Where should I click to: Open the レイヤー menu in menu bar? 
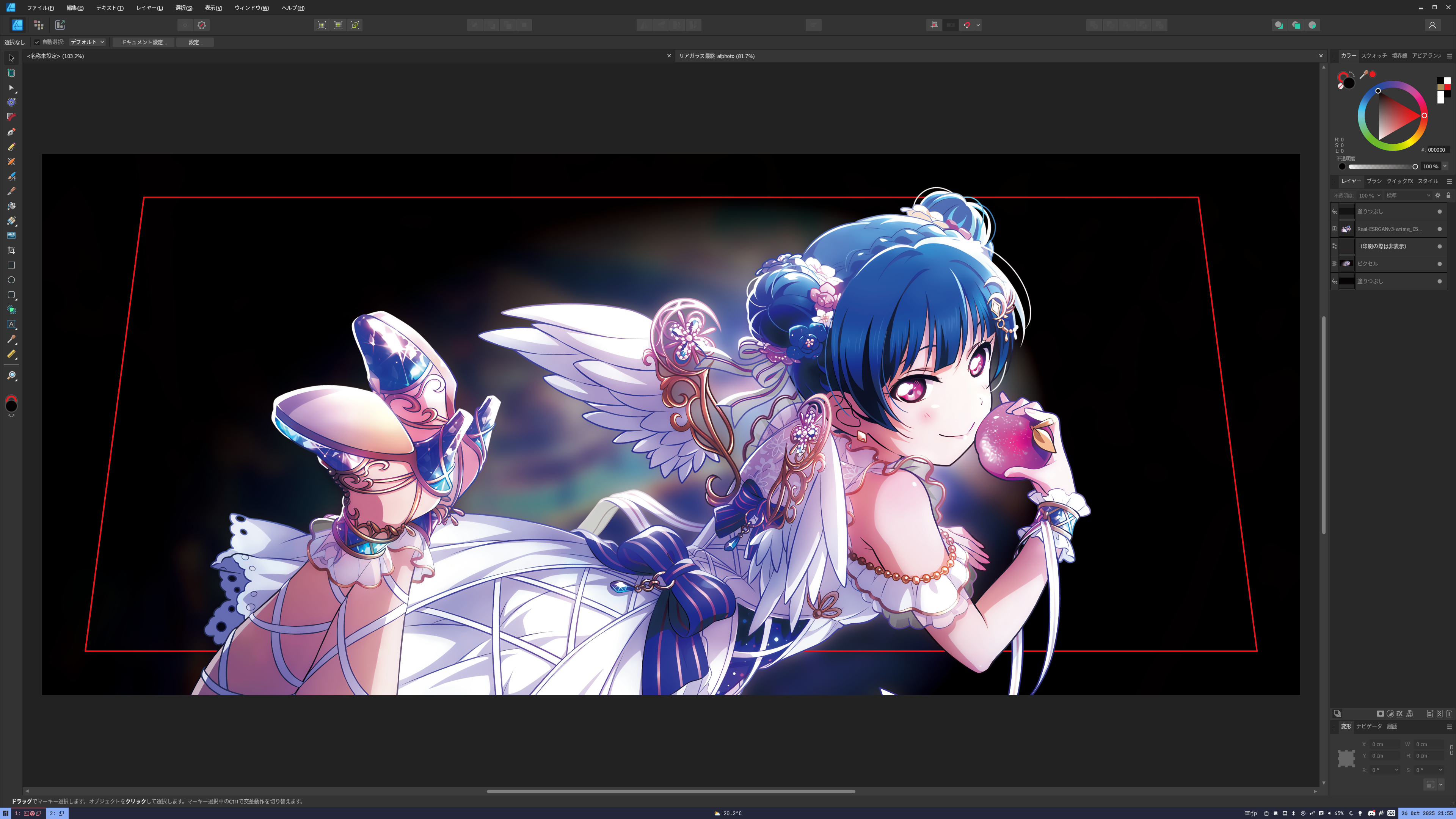tap(149, 8)
